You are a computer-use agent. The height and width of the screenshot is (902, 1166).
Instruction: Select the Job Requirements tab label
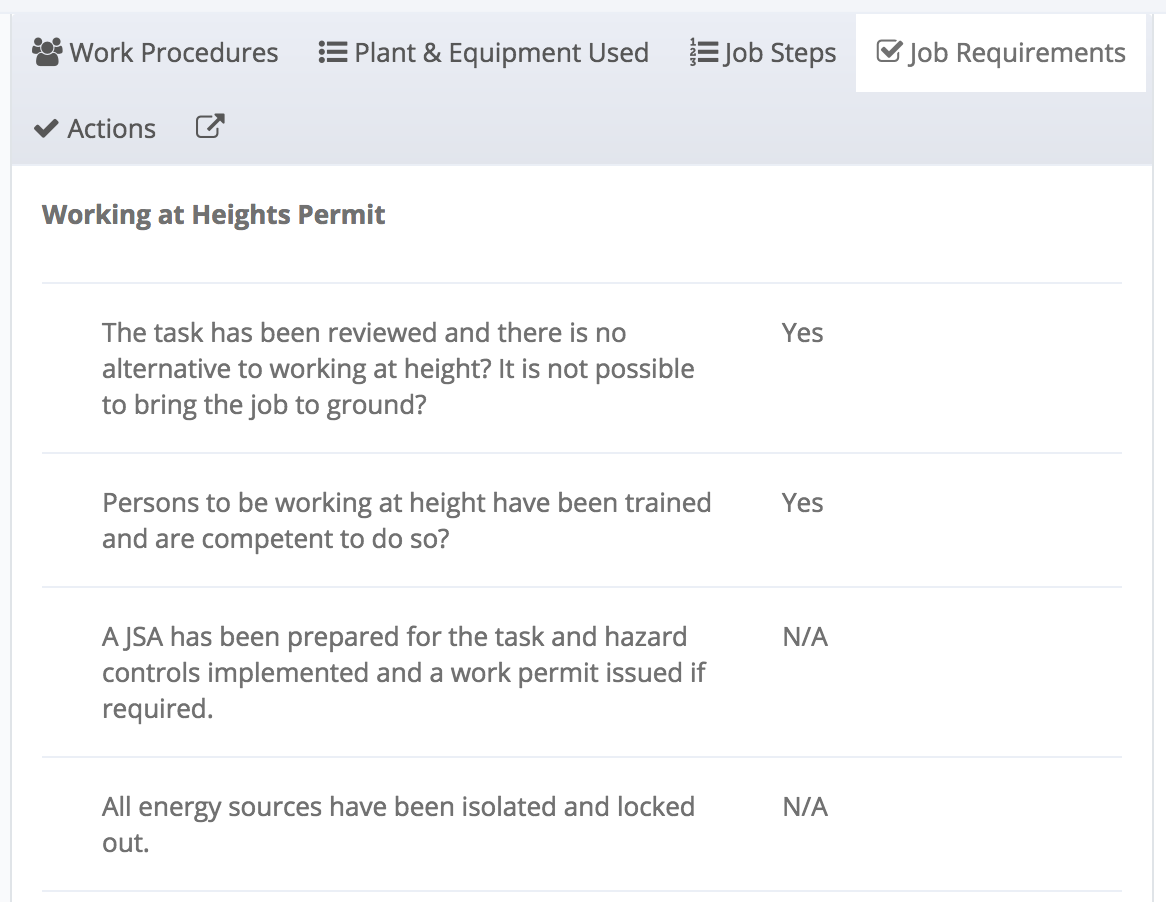(x=1017, y=53)
